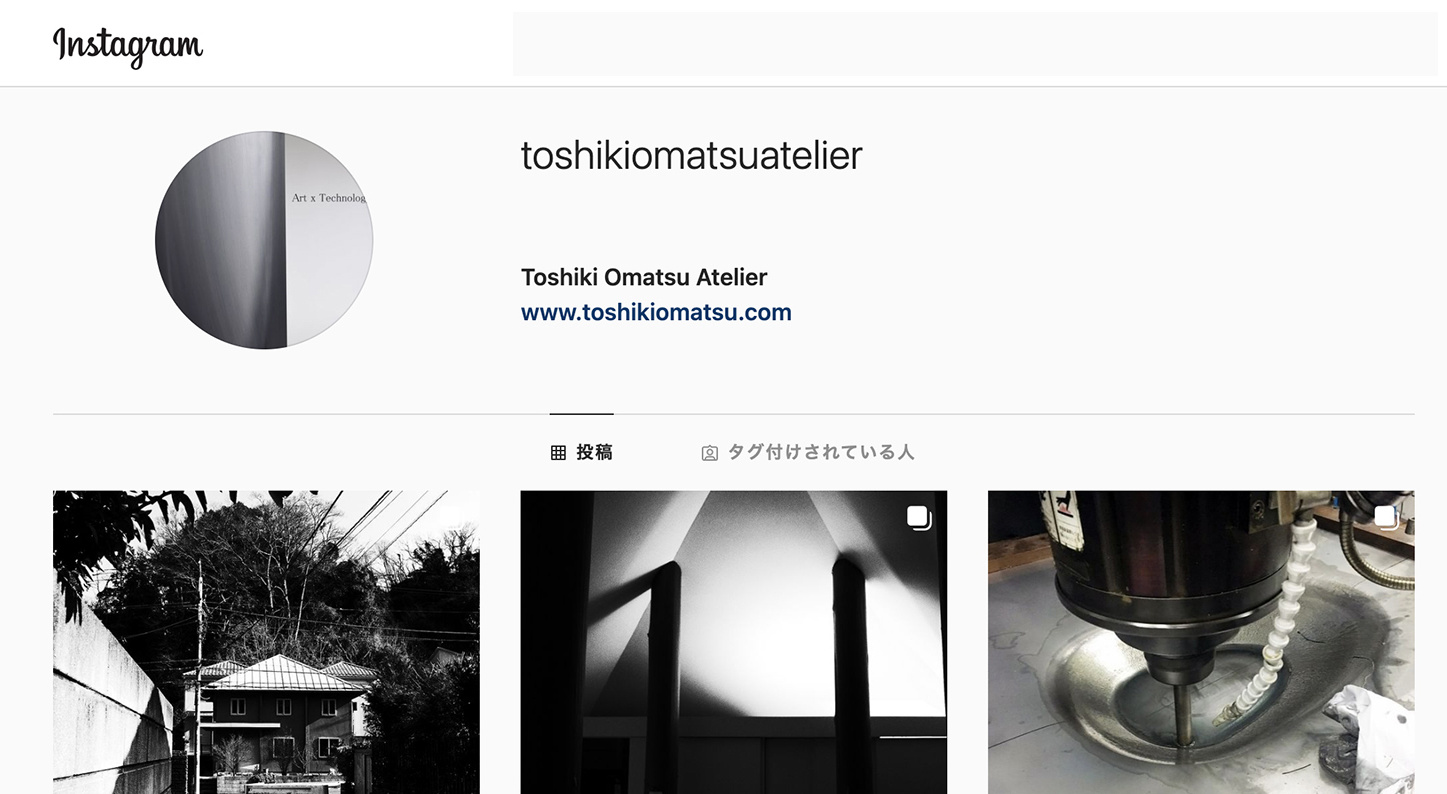Viewport: 1447px width, 794px height.
Task: Click the Instagram logo
Action: [x=128, y=45]
